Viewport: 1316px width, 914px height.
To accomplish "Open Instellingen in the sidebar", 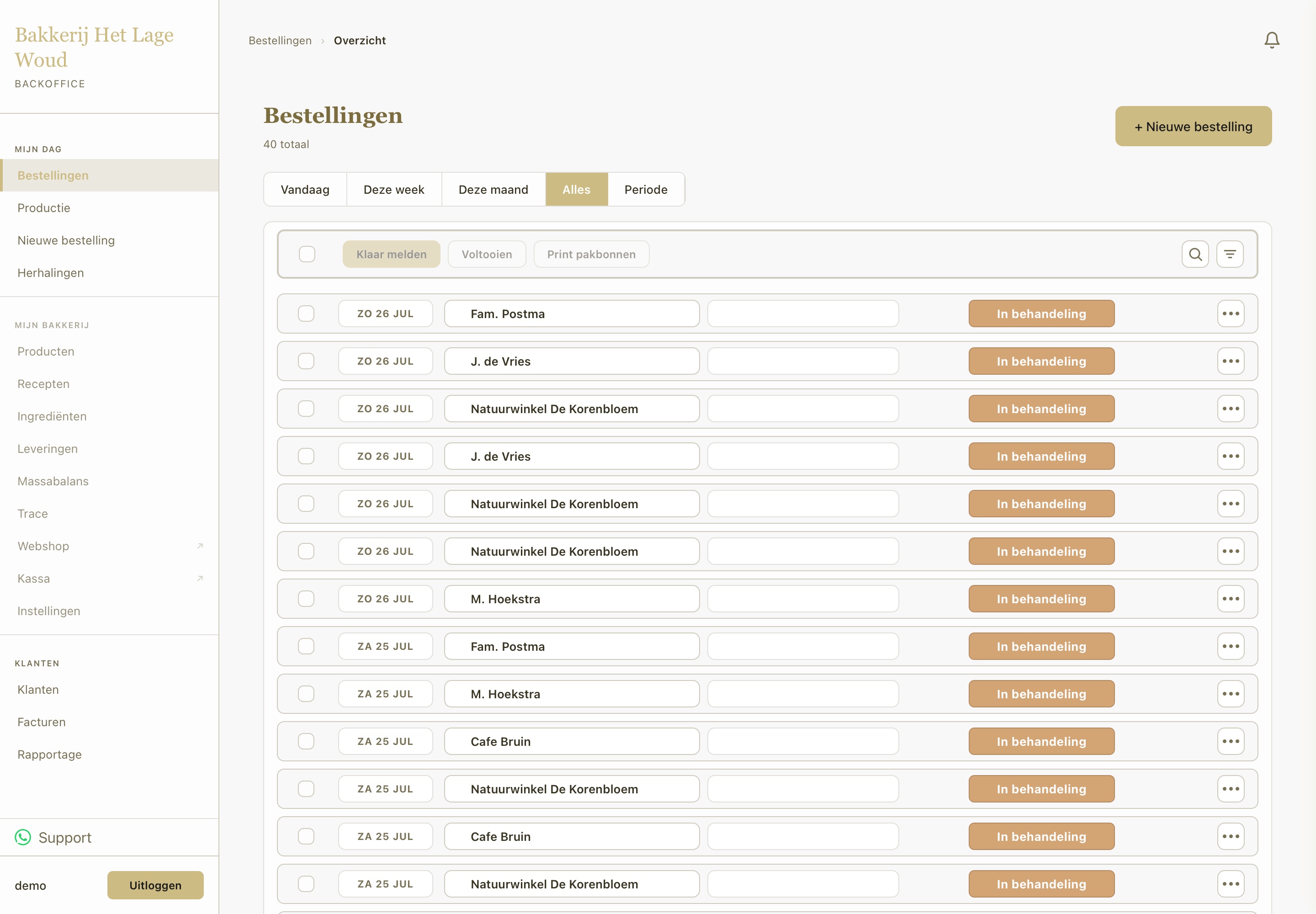I will tap(109, 611).
